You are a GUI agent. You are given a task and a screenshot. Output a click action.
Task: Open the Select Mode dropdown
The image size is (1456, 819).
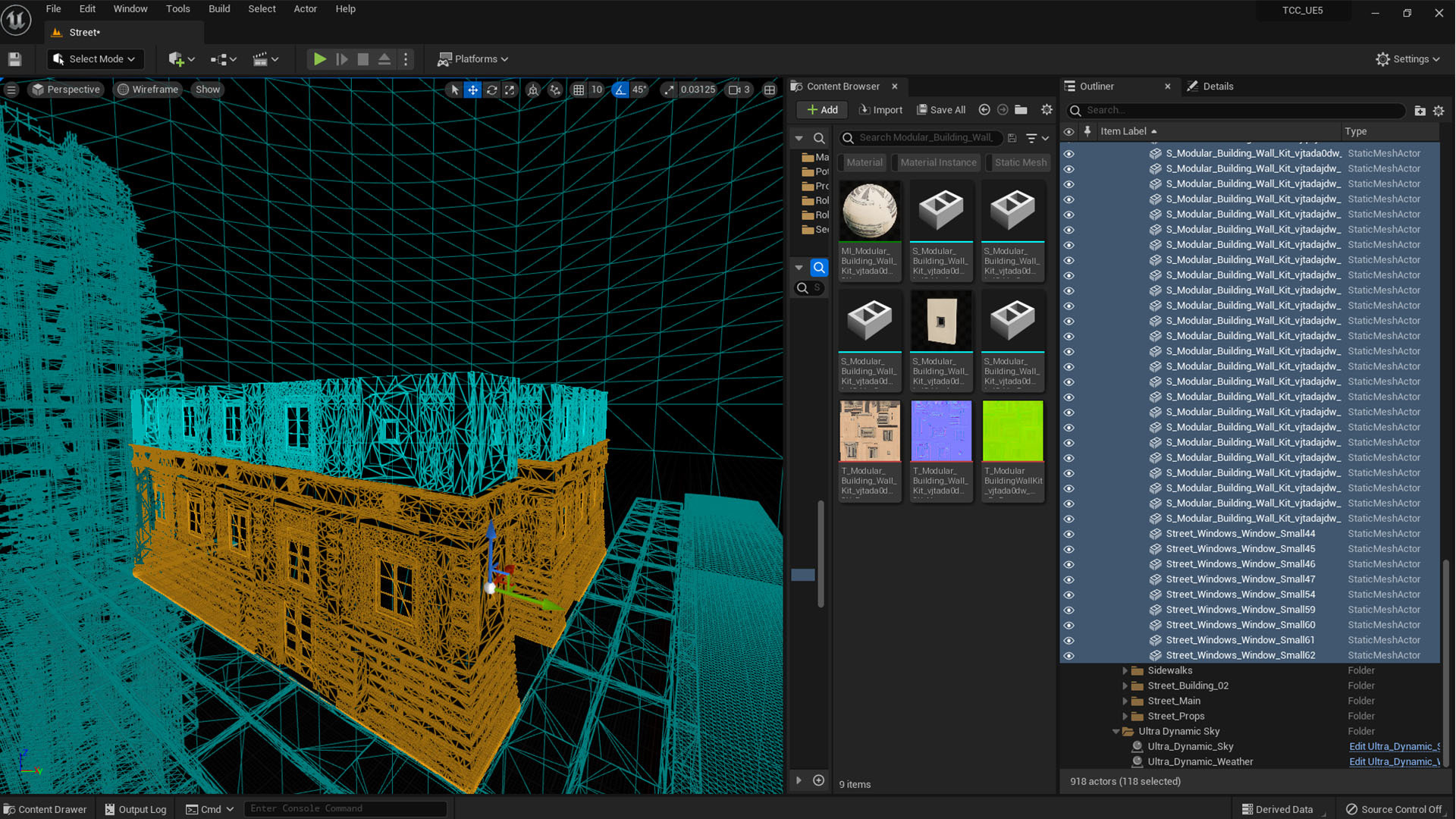point(95,59)
